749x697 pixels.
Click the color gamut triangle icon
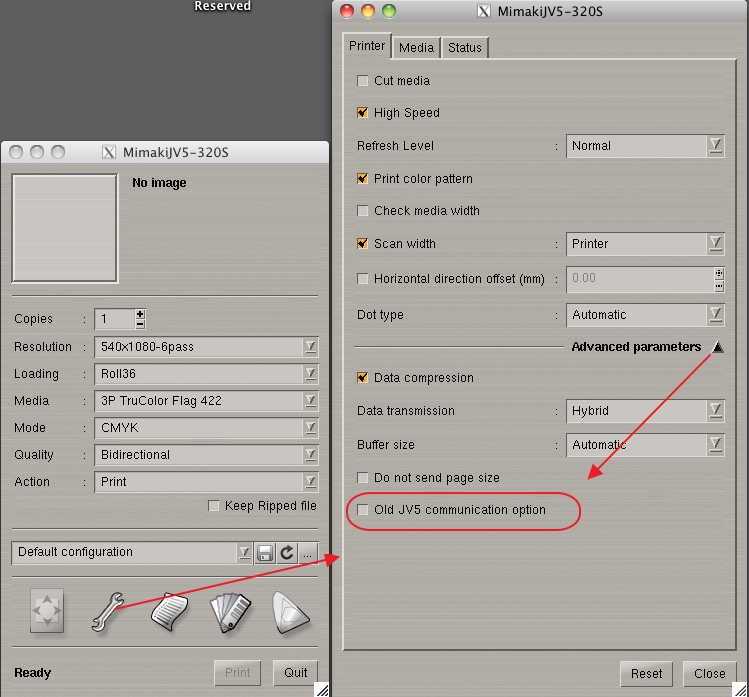(x=291, y=612)
